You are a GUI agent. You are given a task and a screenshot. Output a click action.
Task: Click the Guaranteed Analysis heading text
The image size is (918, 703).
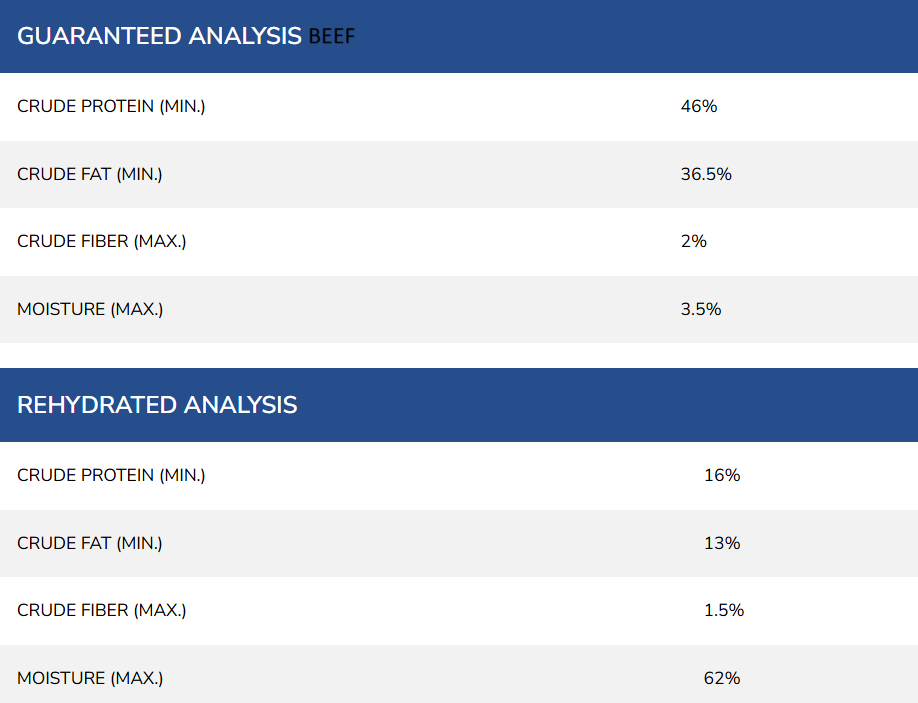pyautogui.click(x=160, y=37)
